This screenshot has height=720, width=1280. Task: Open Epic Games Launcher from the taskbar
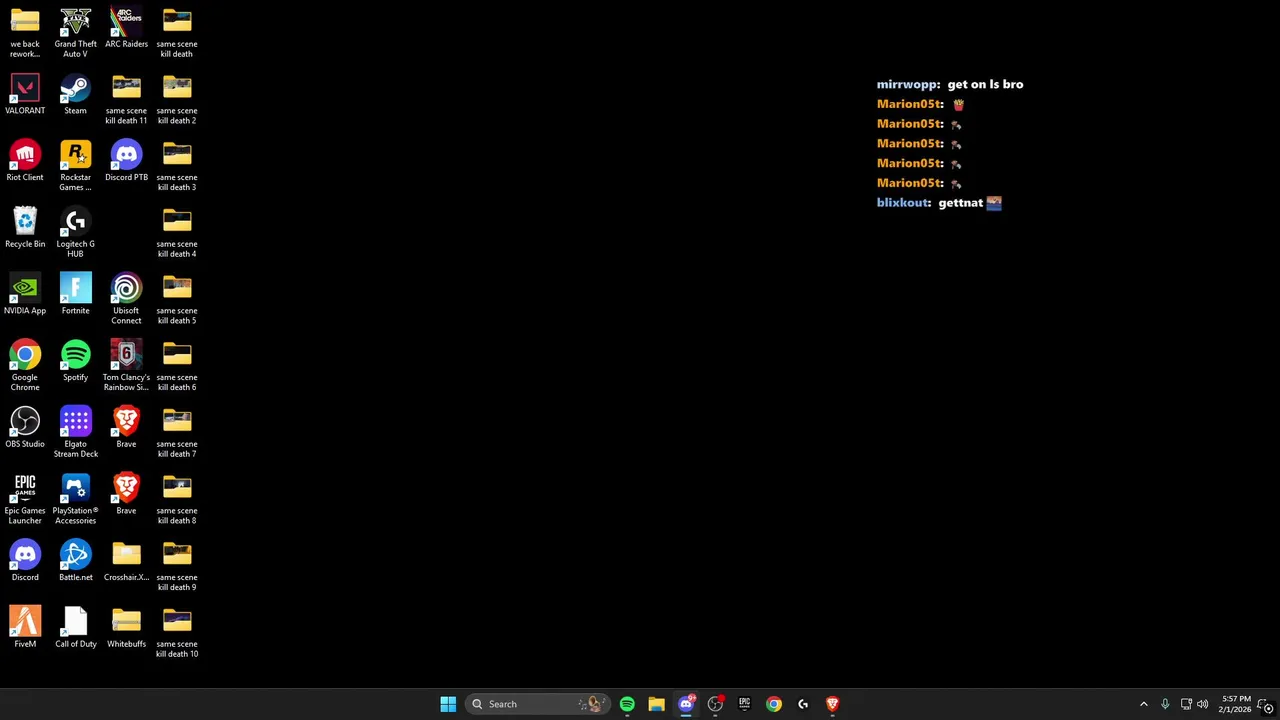coord(744,704)
